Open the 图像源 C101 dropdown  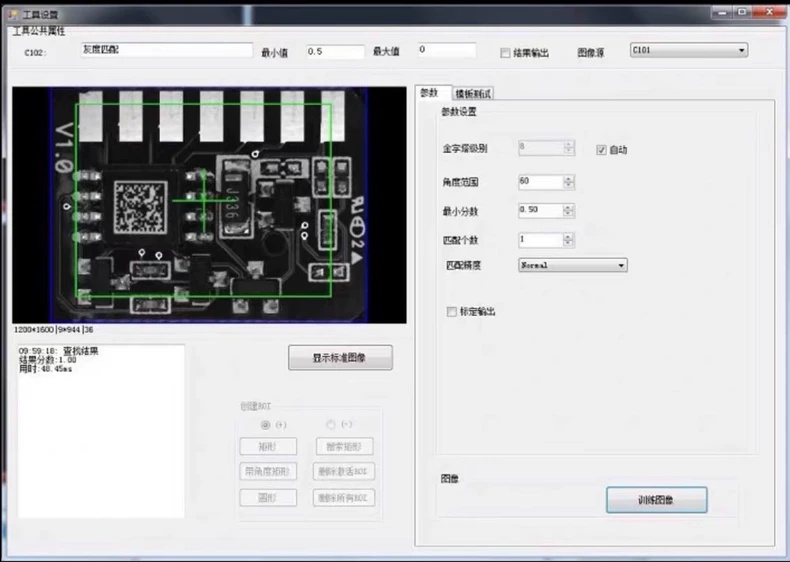point(689,50)
